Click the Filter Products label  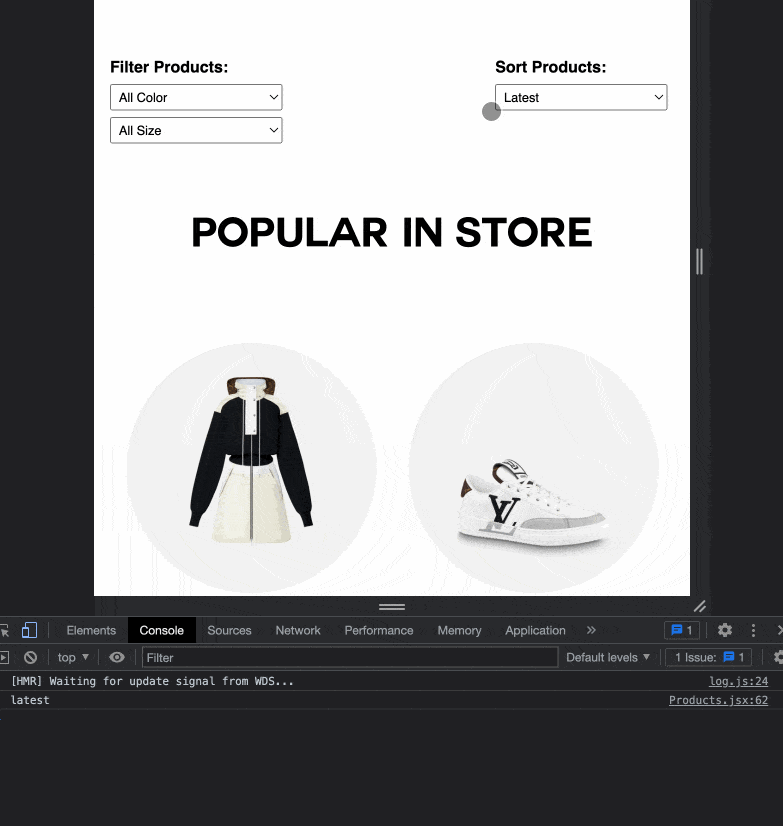[x=169, y=67]
